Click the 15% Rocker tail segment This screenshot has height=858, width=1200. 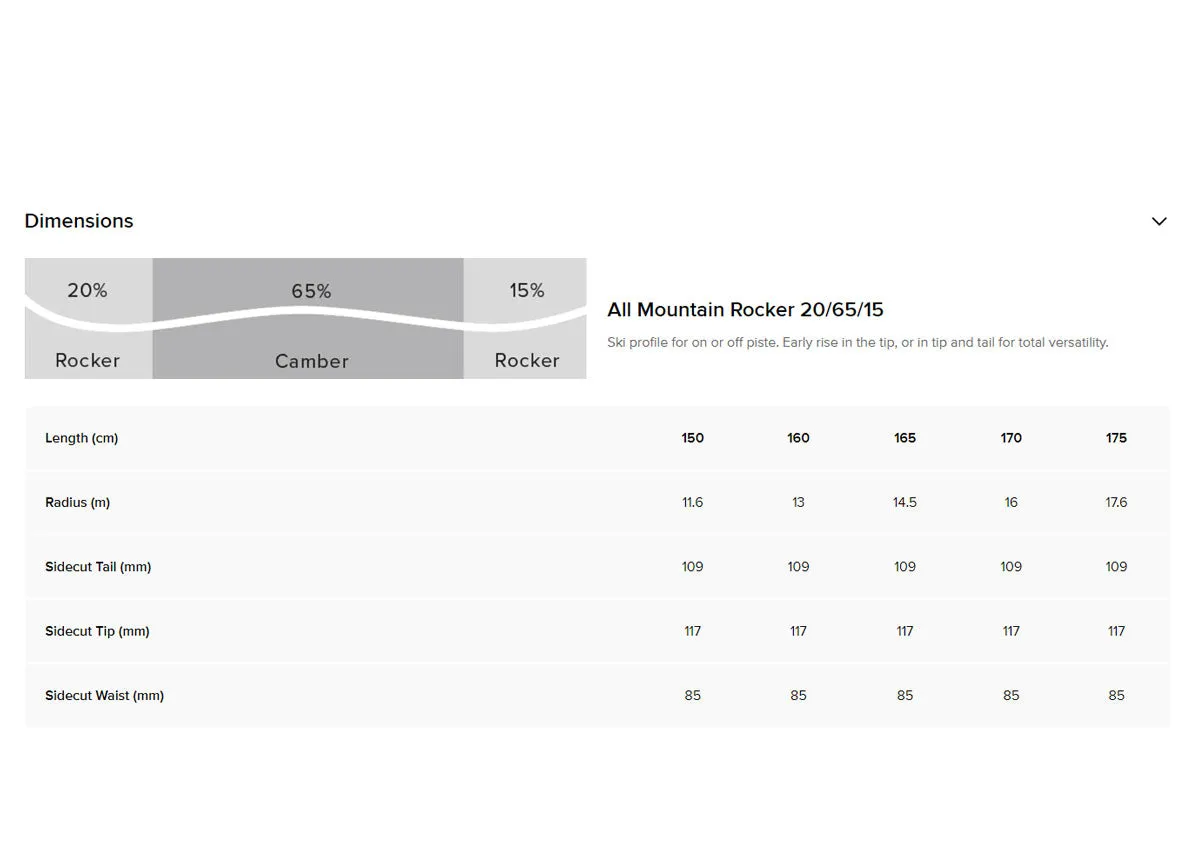tap(525, 318)
